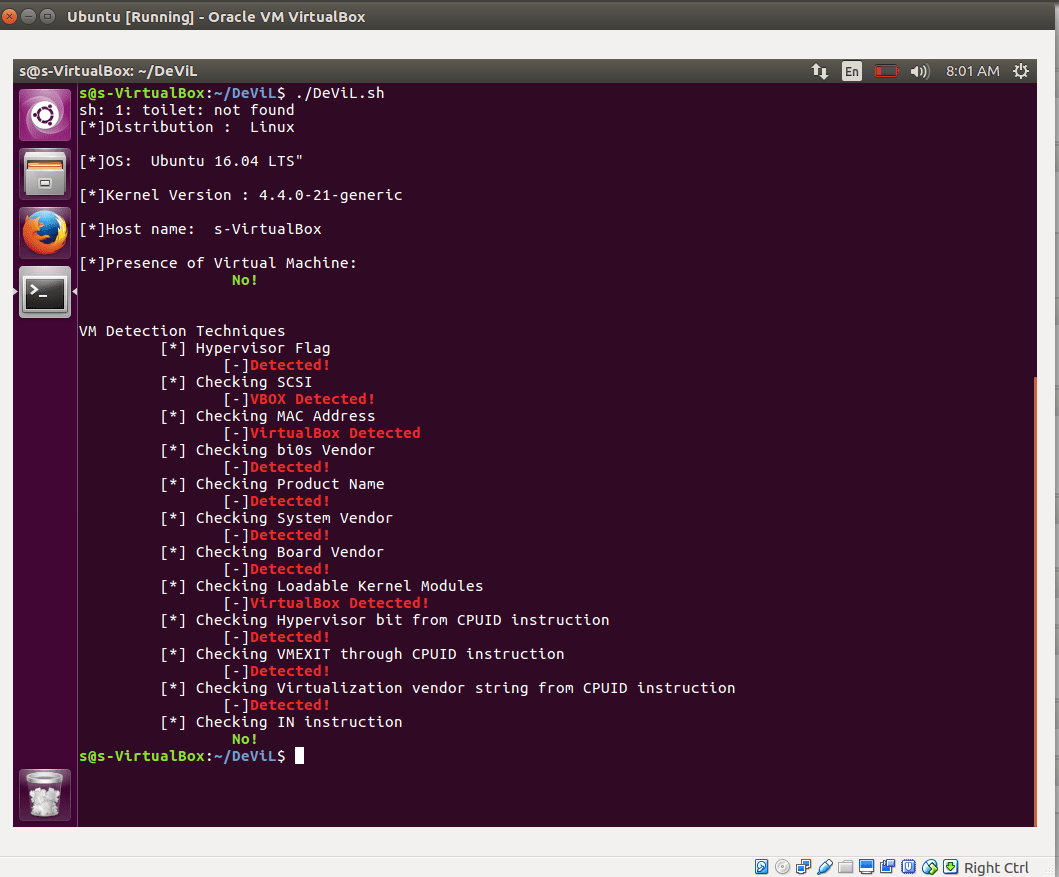Open the session gear menu
Screen dimensions: 1059x877
(1021, 71)
